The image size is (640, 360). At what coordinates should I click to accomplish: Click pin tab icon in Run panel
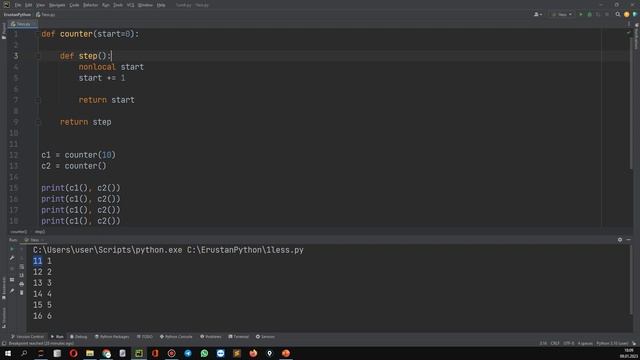click(x=12, y=291)
